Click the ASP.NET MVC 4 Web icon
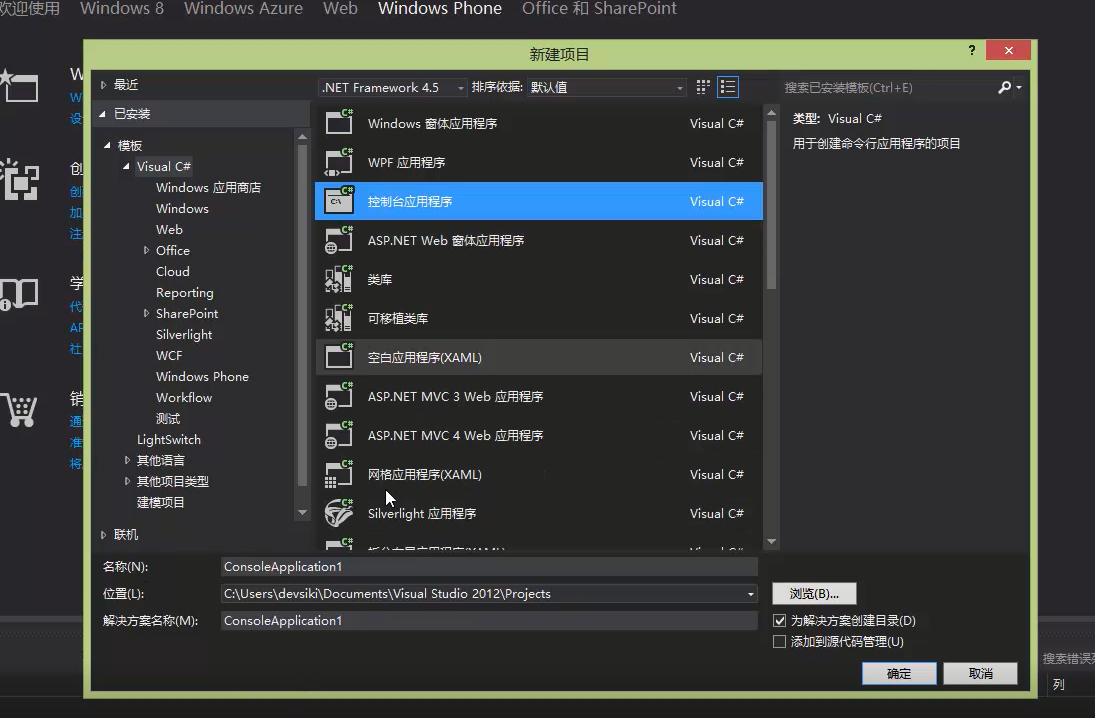The width and height of the screenshot is (1095, 718). pyautogui.click(x=339, y=435)
